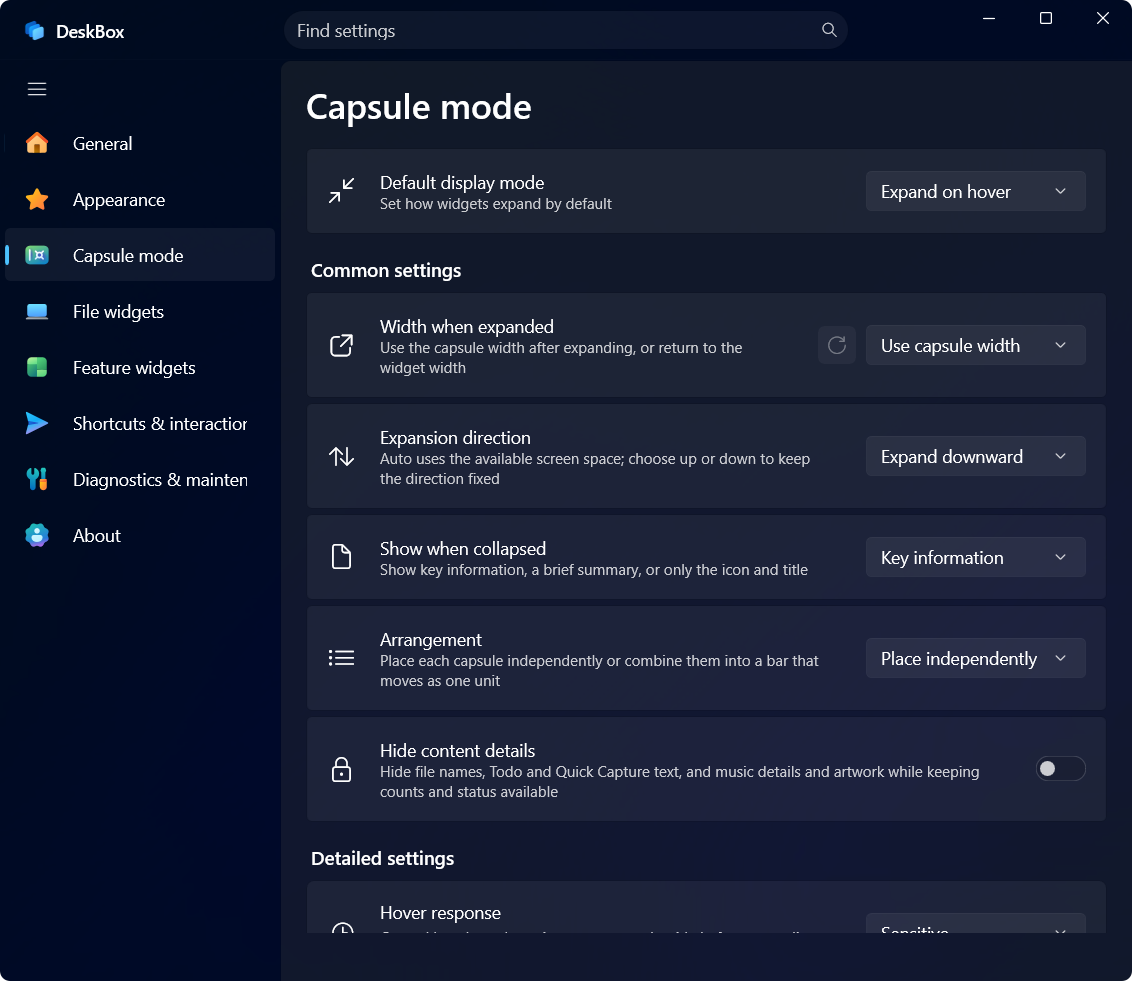Viewport: 1132px width, 981px height.
Task: Click the Expansion direction arrows icon
Action: tap(341, 456)
